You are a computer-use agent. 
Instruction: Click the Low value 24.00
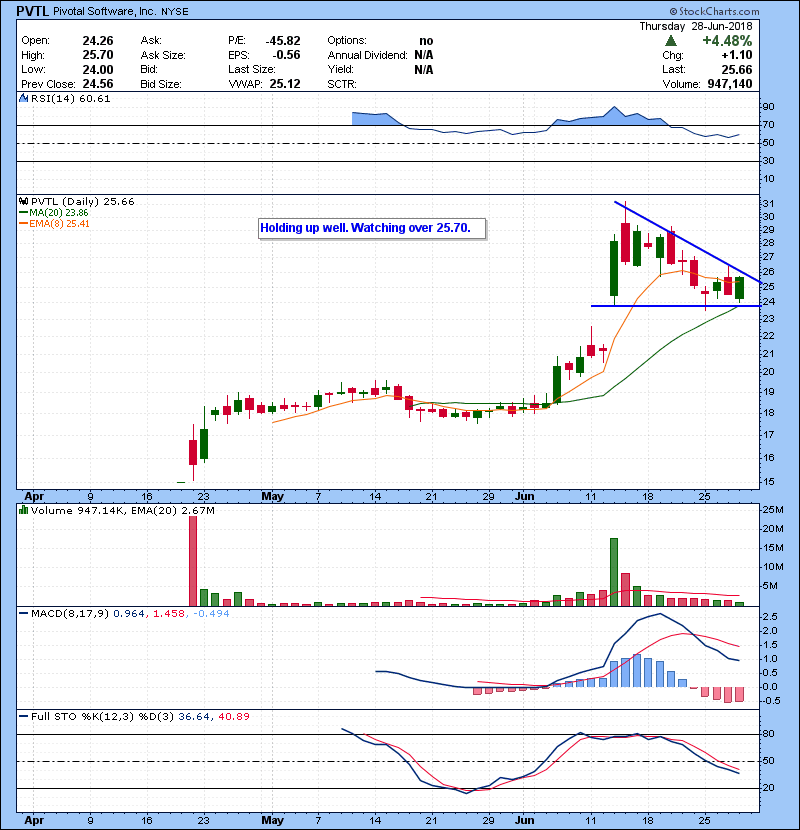click(98, 70)
